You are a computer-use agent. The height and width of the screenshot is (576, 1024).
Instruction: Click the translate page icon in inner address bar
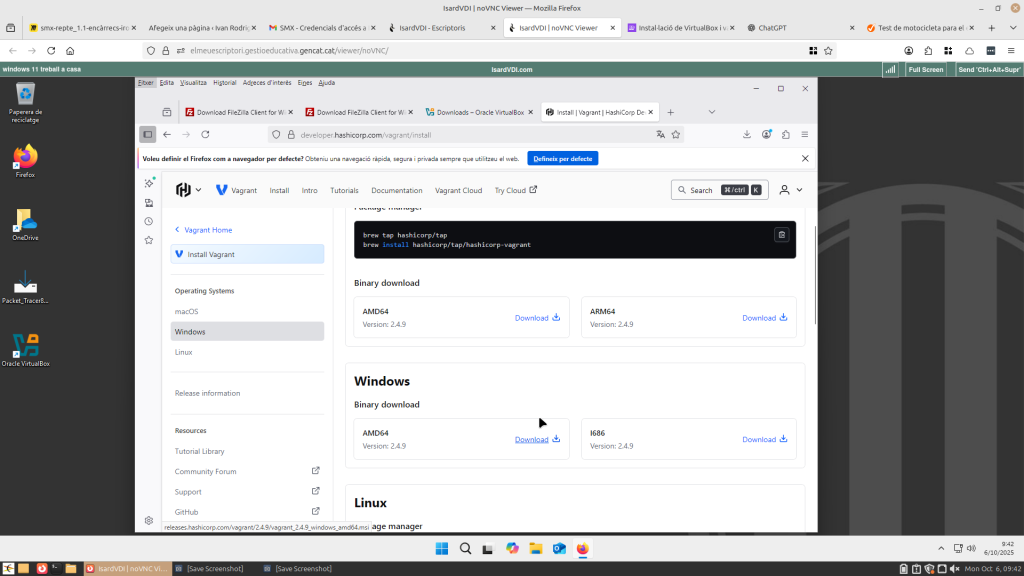coord(660,134)
